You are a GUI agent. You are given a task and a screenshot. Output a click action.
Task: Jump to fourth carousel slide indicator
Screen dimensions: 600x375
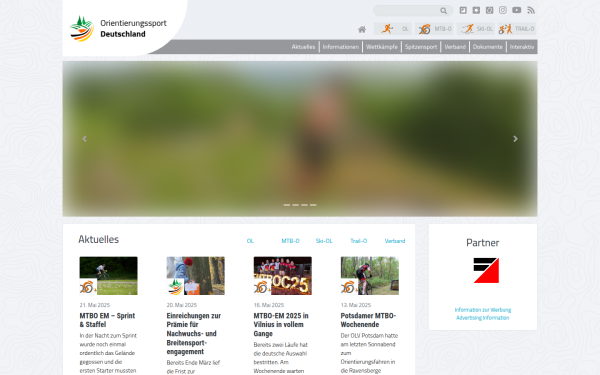point(313,205)
